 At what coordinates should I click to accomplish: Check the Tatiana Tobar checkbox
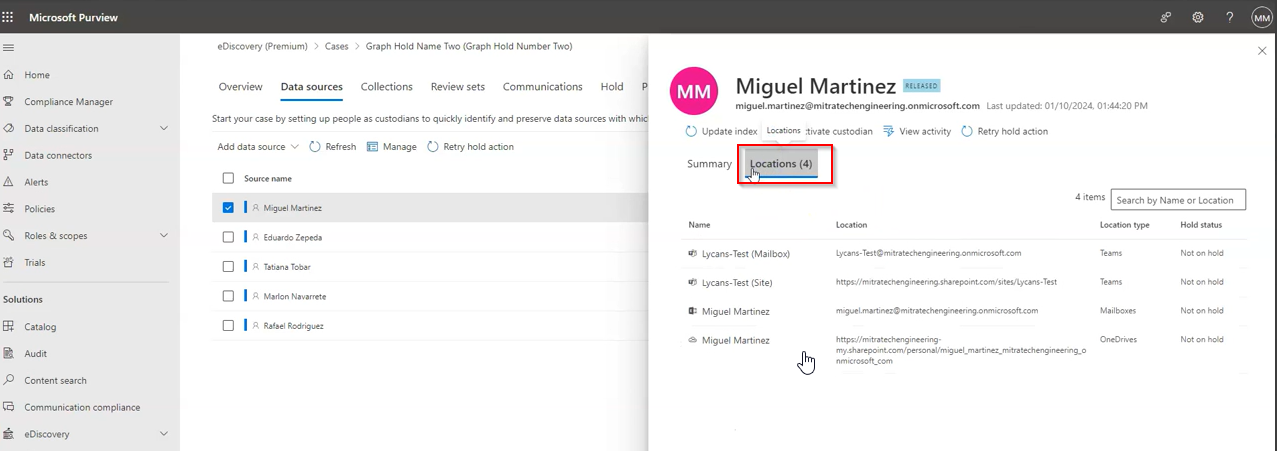coord(228,267)
